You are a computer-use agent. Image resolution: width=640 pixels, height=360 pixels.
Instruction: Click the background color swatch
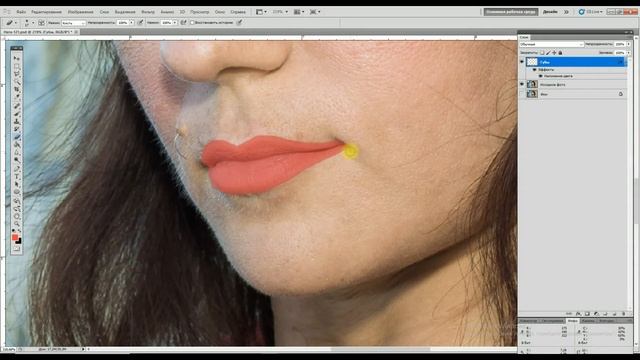[x=19, y=241]
